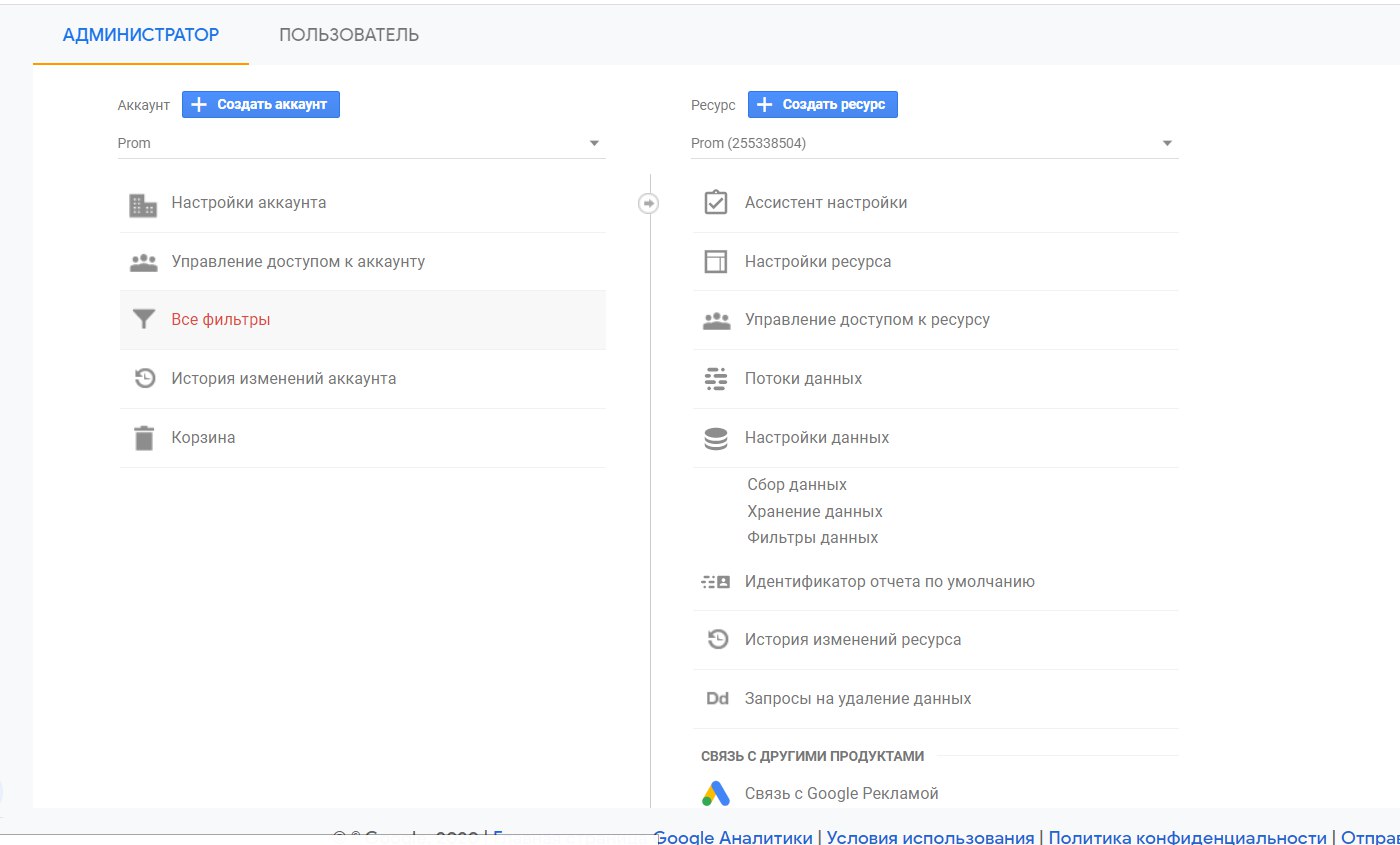
Task: Open История изменений аккаунта
Action: (x=362, y=379)
